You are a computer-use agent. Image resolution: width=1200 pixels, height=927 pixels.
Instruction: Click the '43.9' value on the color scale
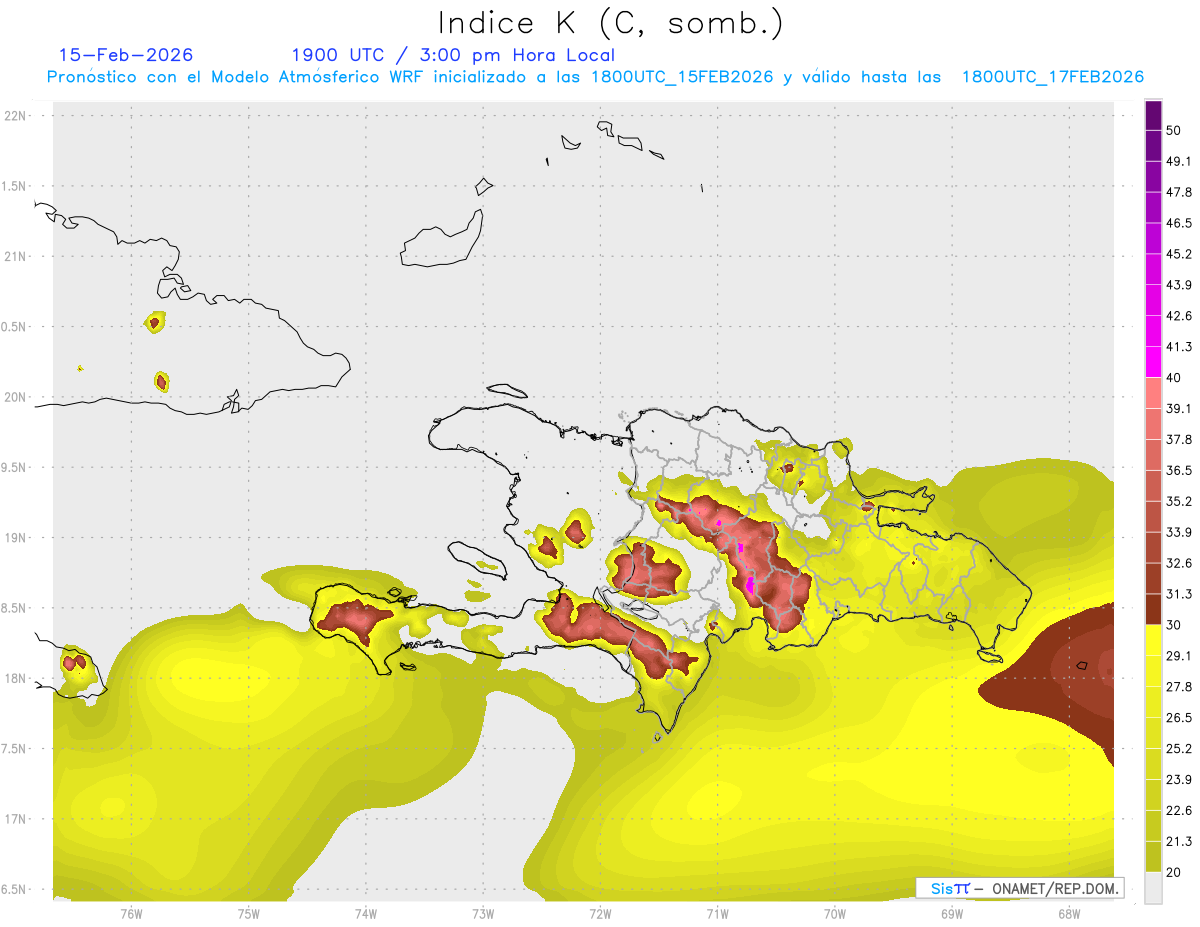pyautogui.click(x=1178, y=285)
